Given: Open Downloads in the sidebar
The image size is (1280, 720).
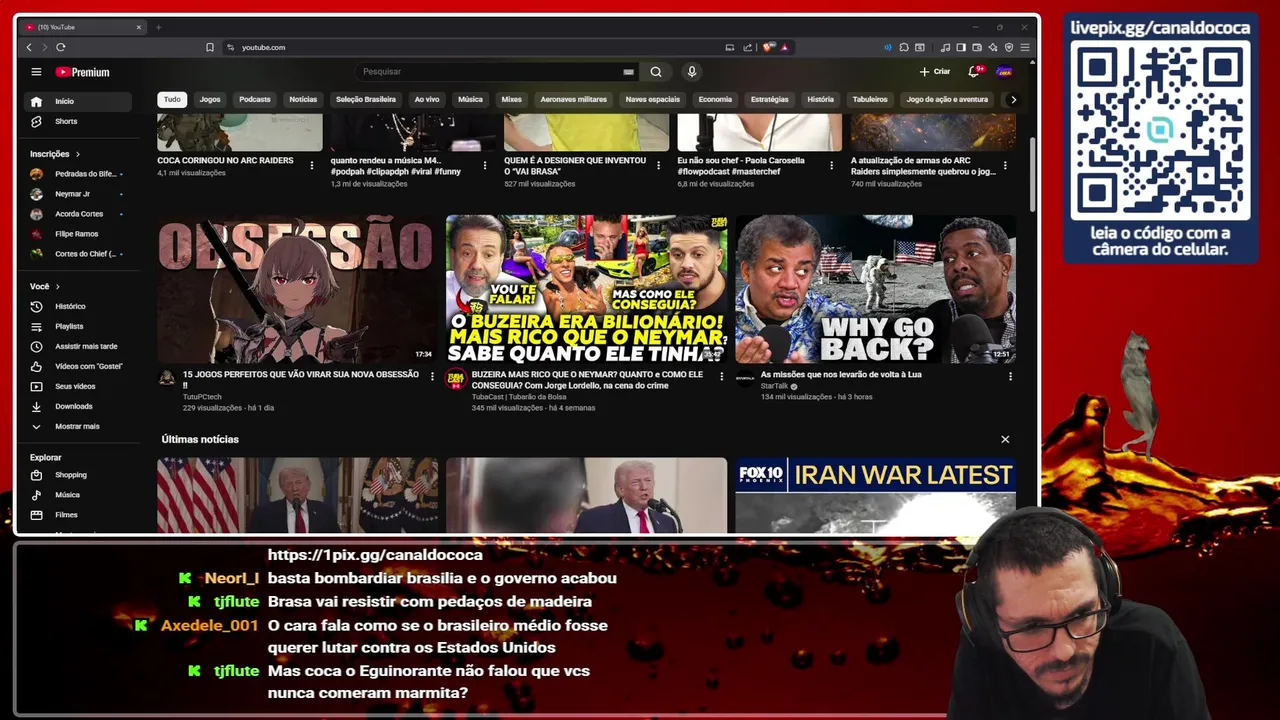Looking at the screenshot, I should [78, 406].
